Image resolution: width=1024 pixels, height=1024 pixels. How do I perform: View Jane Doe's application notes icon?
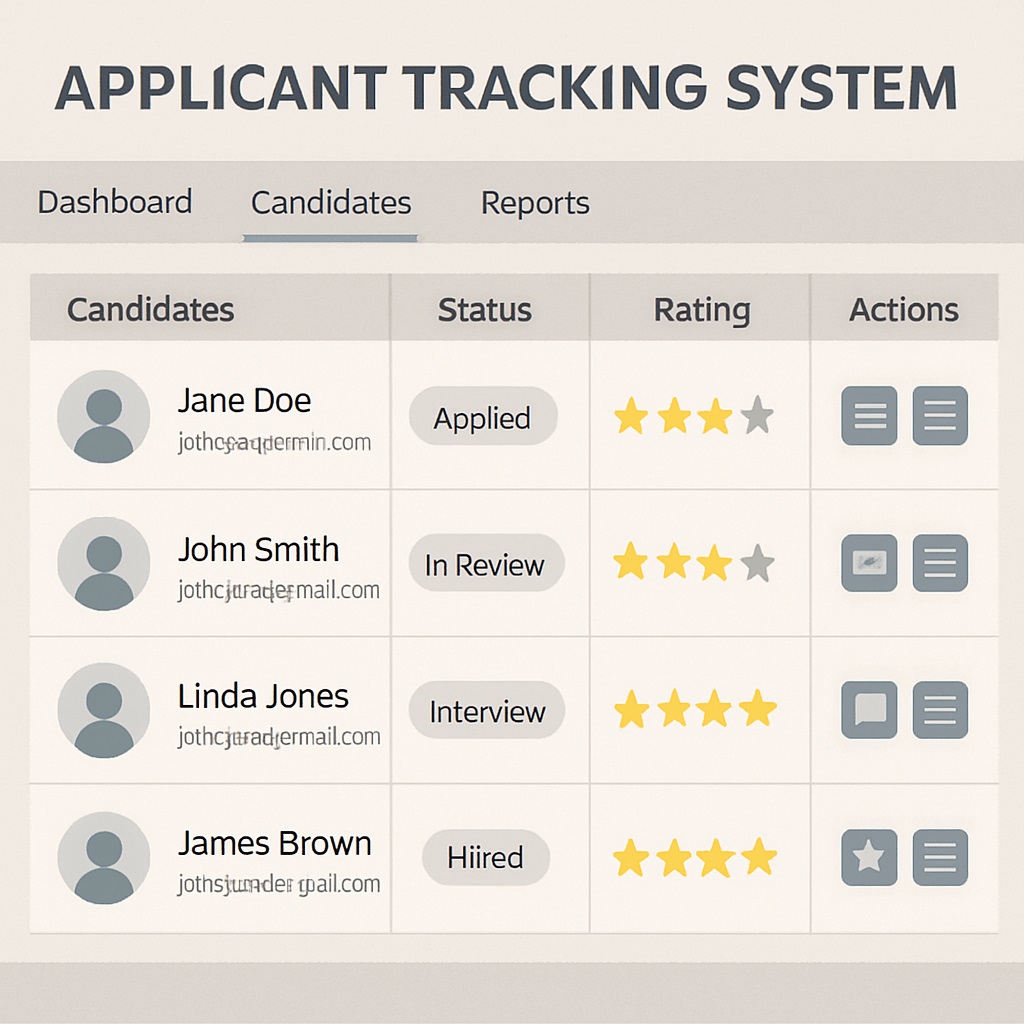pyautogui.click(x=868, y=416)
